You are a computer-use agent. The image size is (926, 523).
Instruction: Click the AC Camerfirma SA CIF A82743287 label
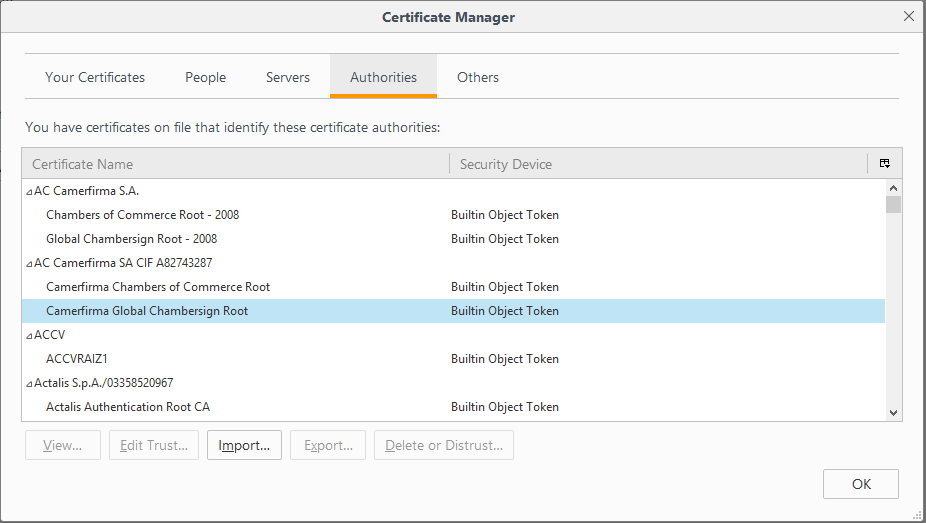click(123, 263)
